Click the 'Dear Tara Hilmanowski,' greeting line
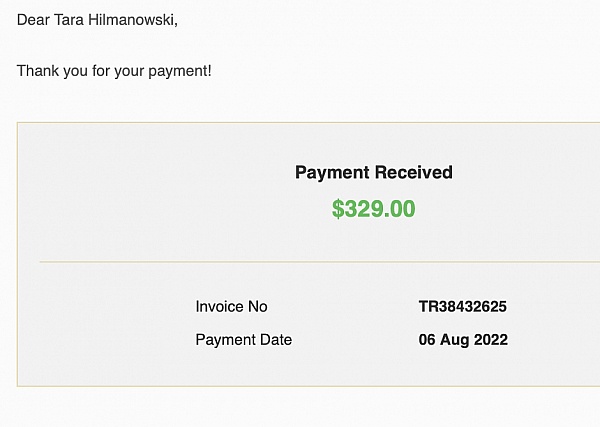This screenshot has height=427, width=600. point(97,20)
